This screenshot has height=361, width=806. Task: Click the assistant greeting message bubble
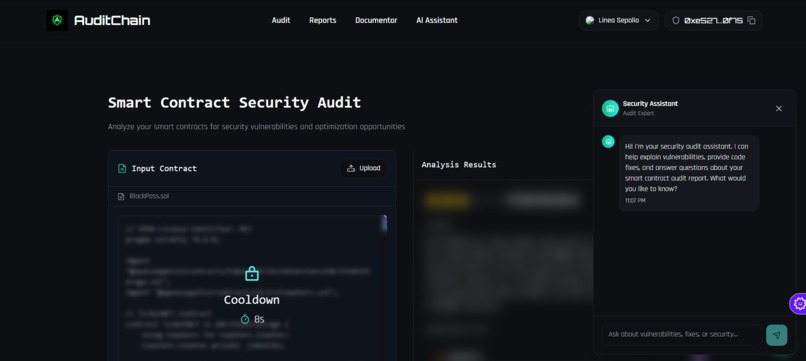pyautogui.click(x=688, y=173)
